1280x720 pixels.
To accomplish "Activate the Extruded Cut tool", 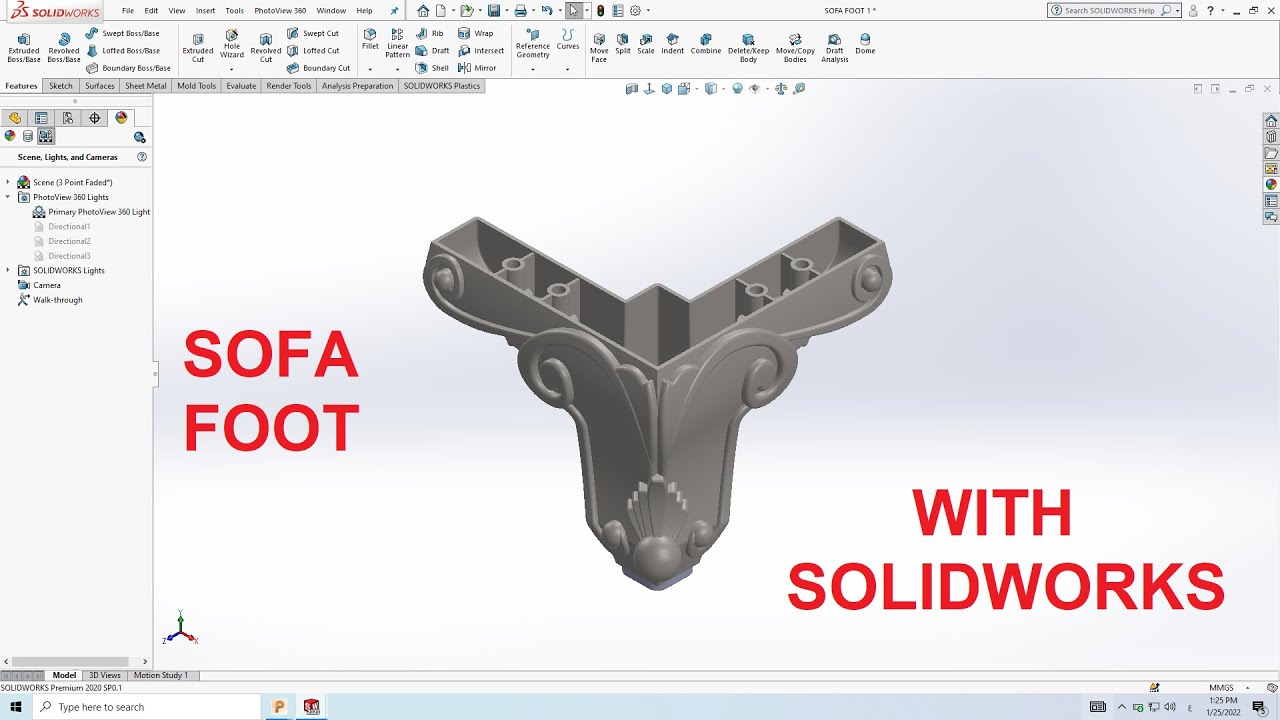I will pyautogui.click(x=198, y=47).
